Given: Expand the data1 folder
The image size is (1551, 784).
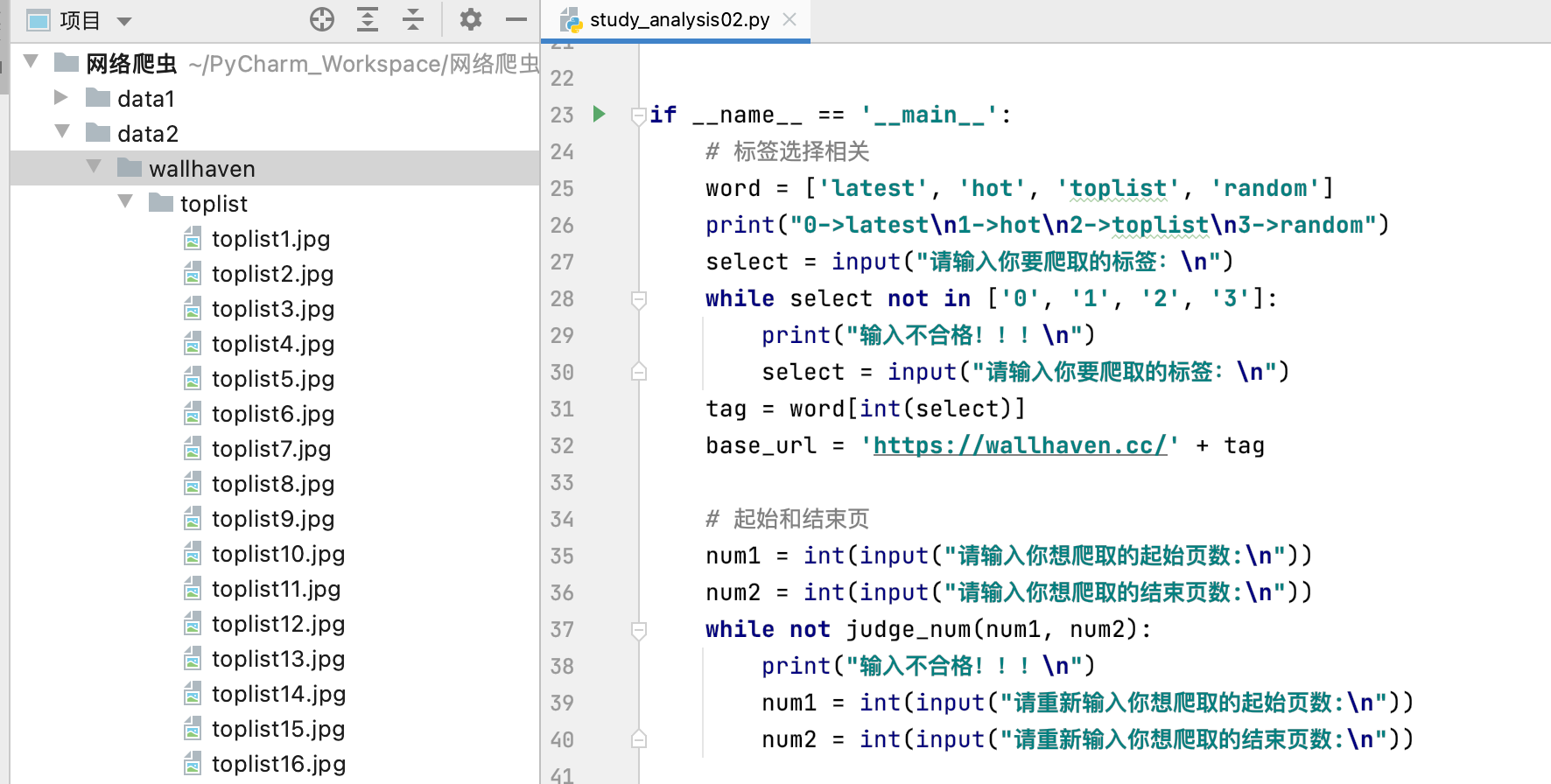Looking at the screenshot, I should (61, 96).
